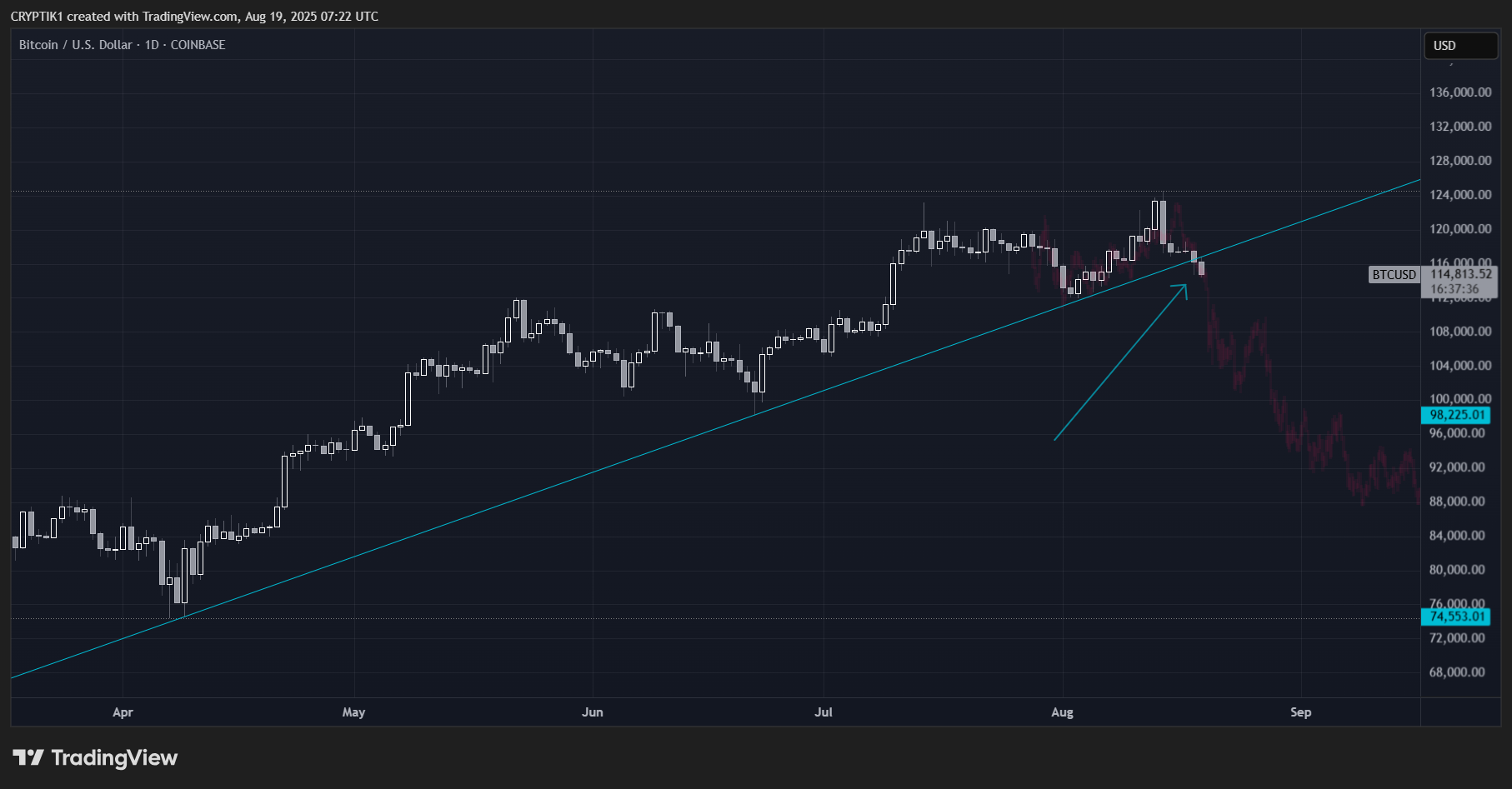Click the 84,000.00 price axis label
The height and width of the screenshot is (789, 1512).
[x=1457, y=536]
